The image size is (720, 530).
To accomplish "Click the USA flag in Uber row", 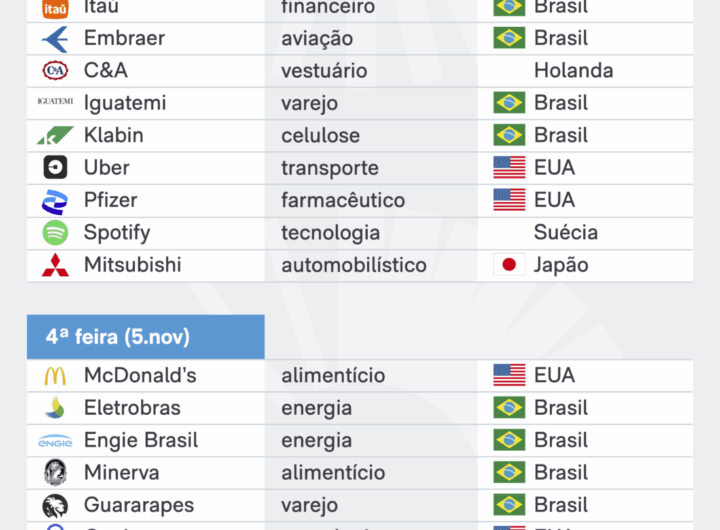I will tap(509, 168).
